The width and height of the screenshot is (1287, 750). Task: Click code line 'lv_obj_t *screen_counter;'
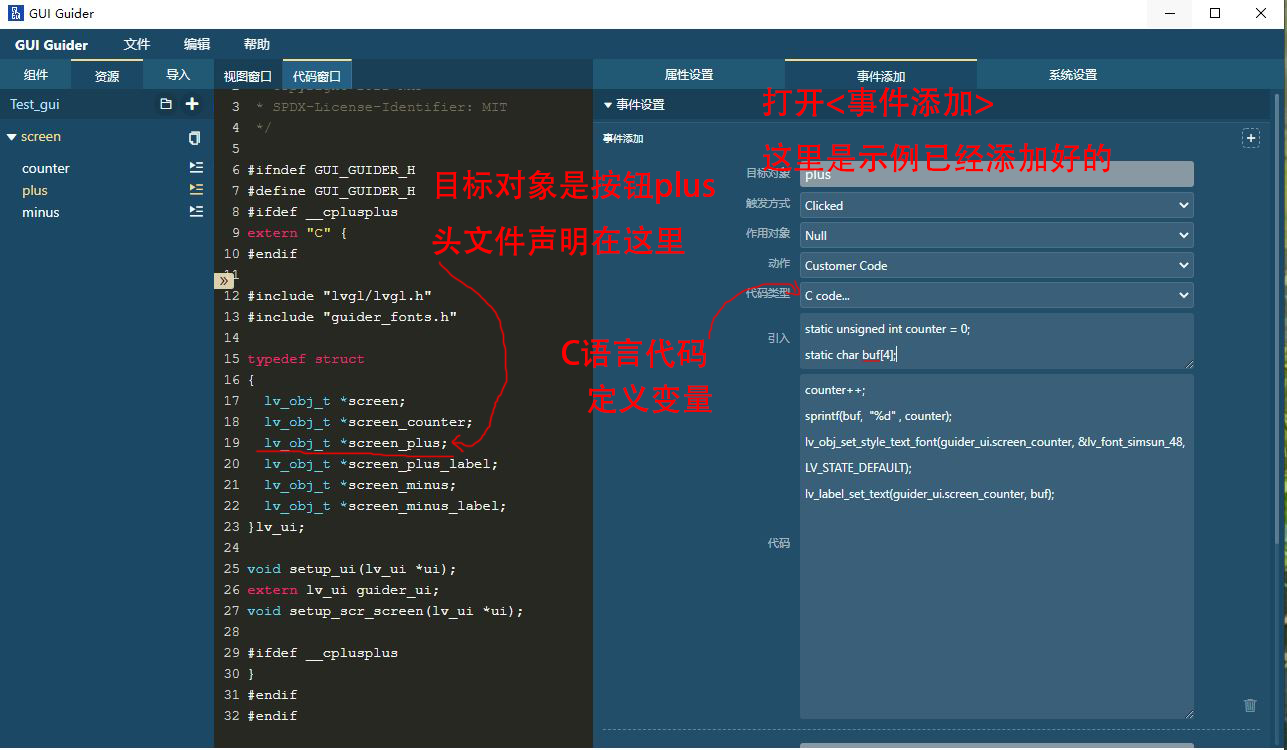click(368, 422)
